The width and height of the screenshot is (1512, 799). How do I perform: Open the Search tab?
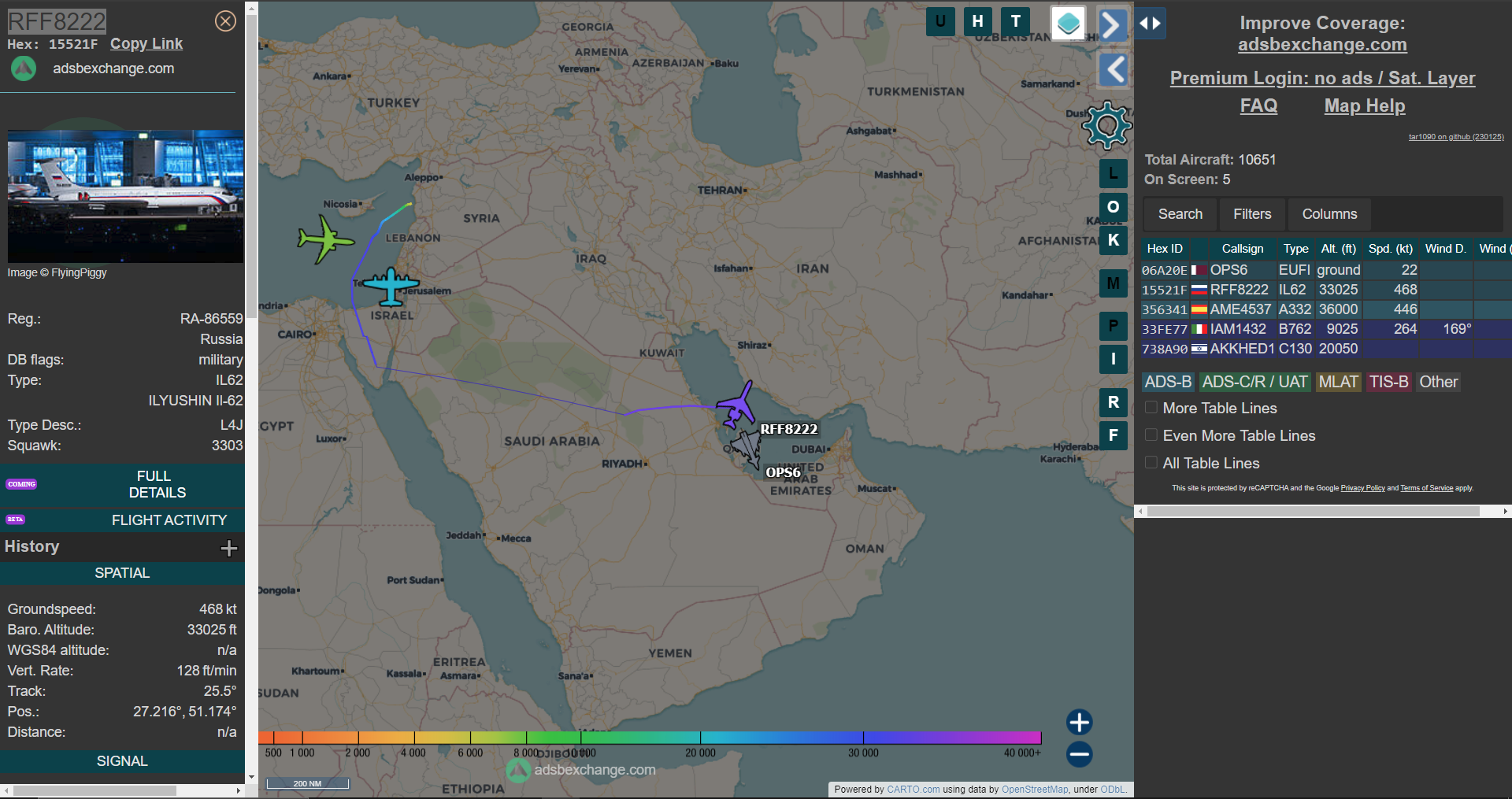1180,214
